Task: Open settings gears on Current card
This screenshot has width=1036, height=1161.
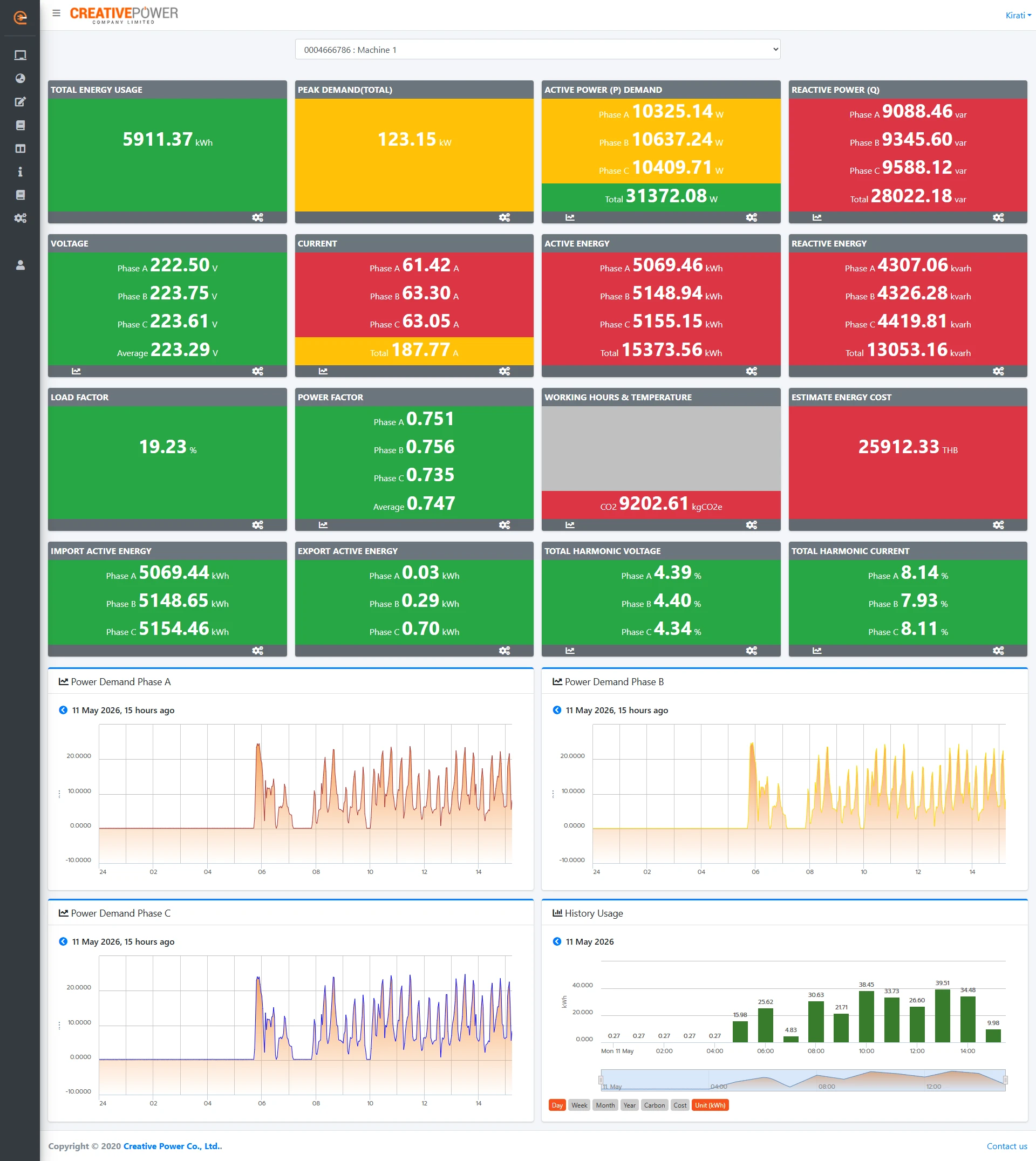Action: (x=505, y=371)
